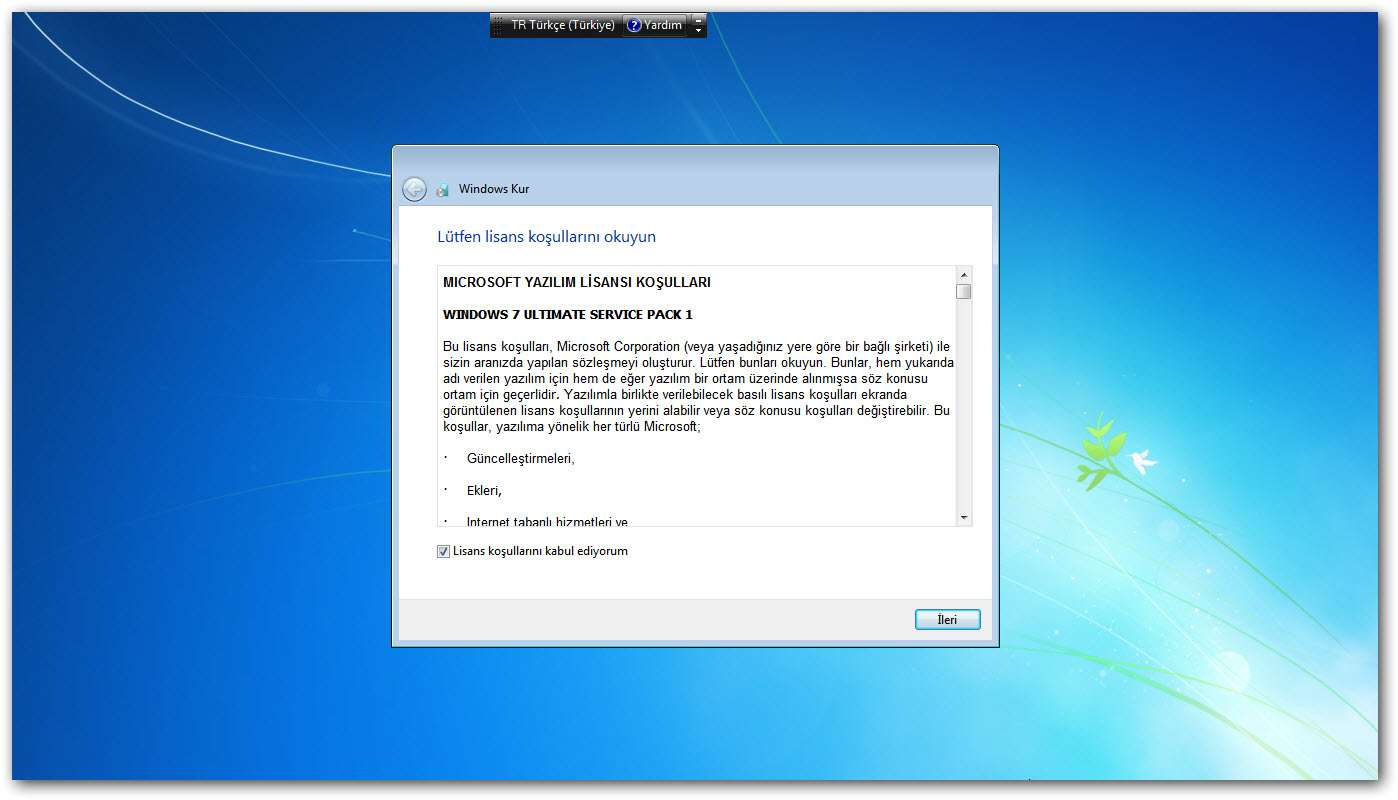Go back with the round arrow button
This screenshot has height=800, width=1398.
[414, 189]
